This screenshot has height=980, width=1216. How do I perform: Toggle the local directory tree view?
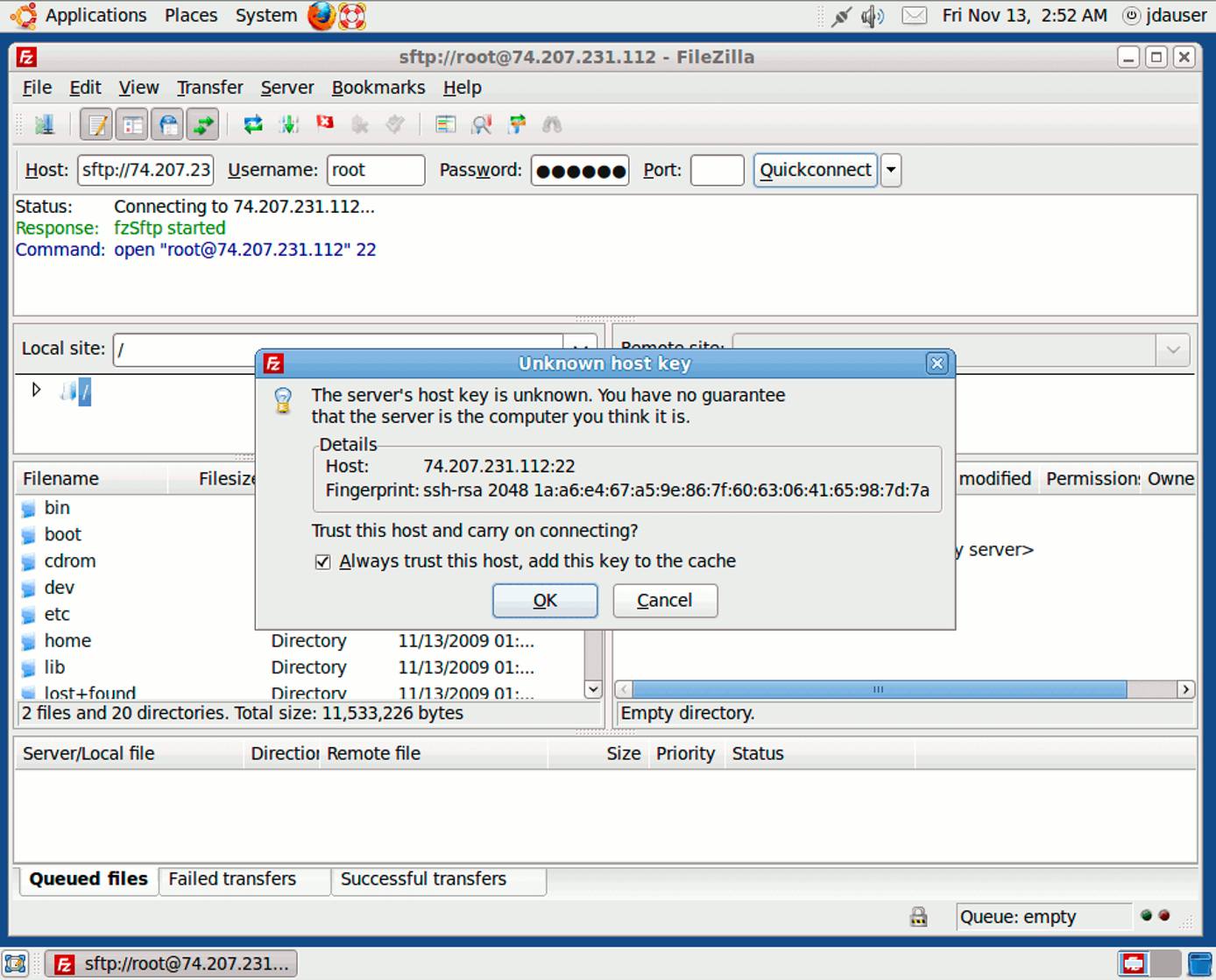click(131, 123)
